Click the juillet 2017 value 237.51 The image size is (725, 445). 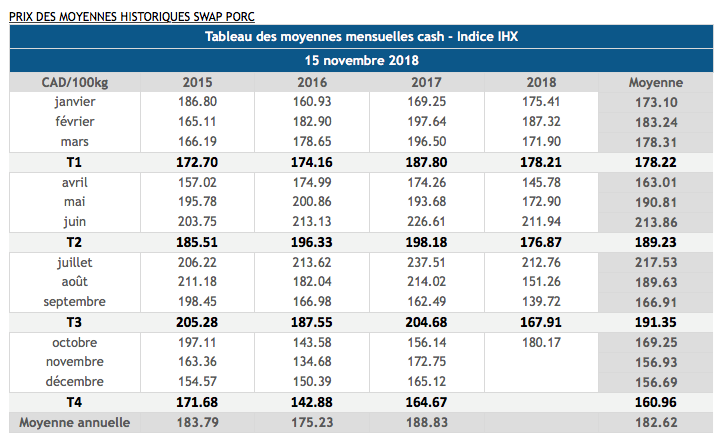(426, 262)
